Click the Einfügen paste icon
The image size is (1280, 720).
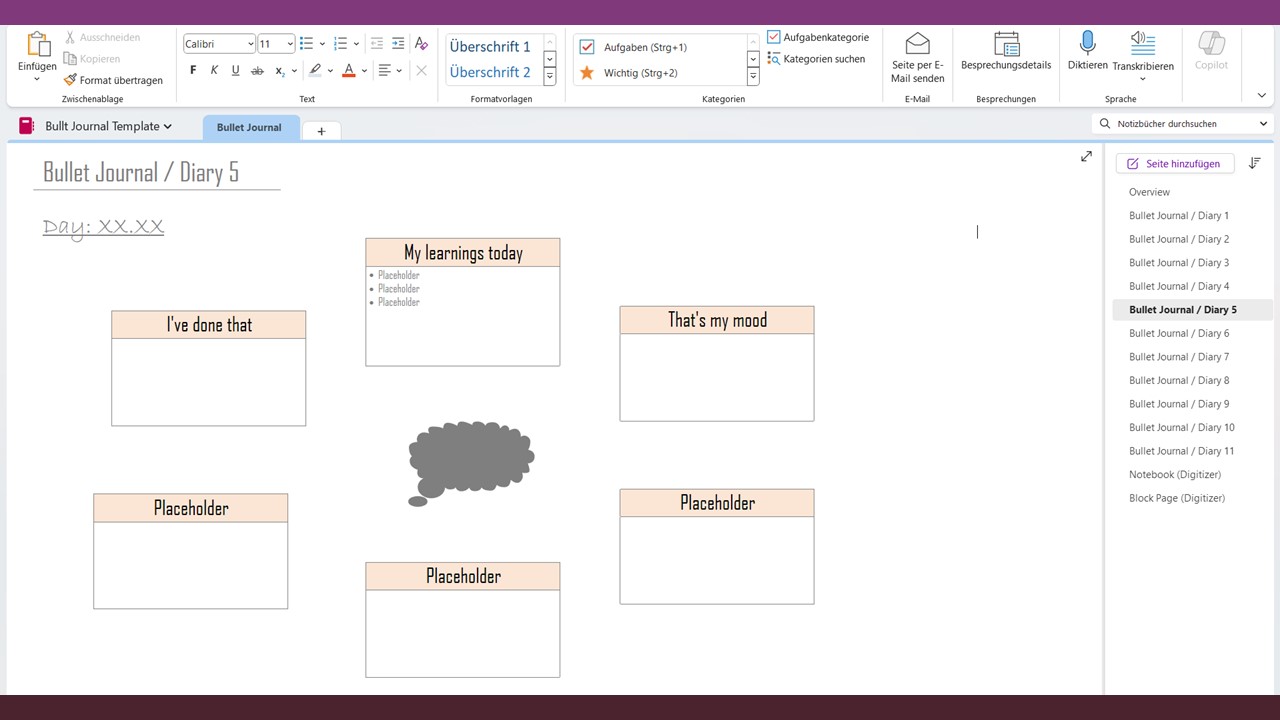38,45
